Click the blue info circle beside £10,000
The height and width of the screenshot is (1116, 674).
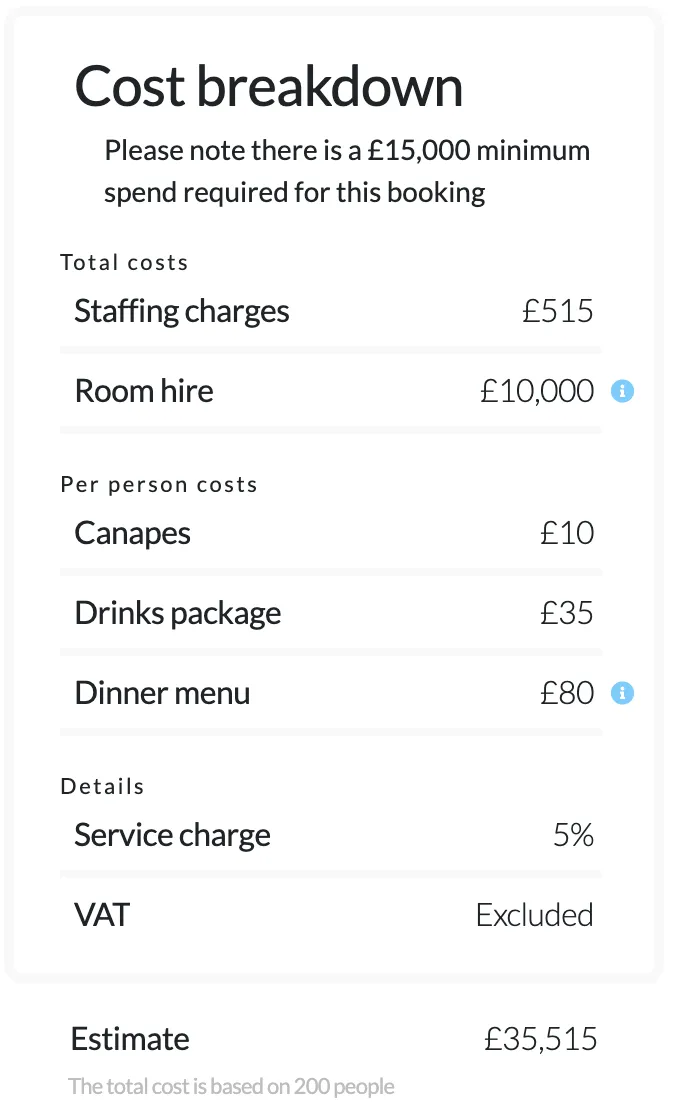click(x=622, y=391)
